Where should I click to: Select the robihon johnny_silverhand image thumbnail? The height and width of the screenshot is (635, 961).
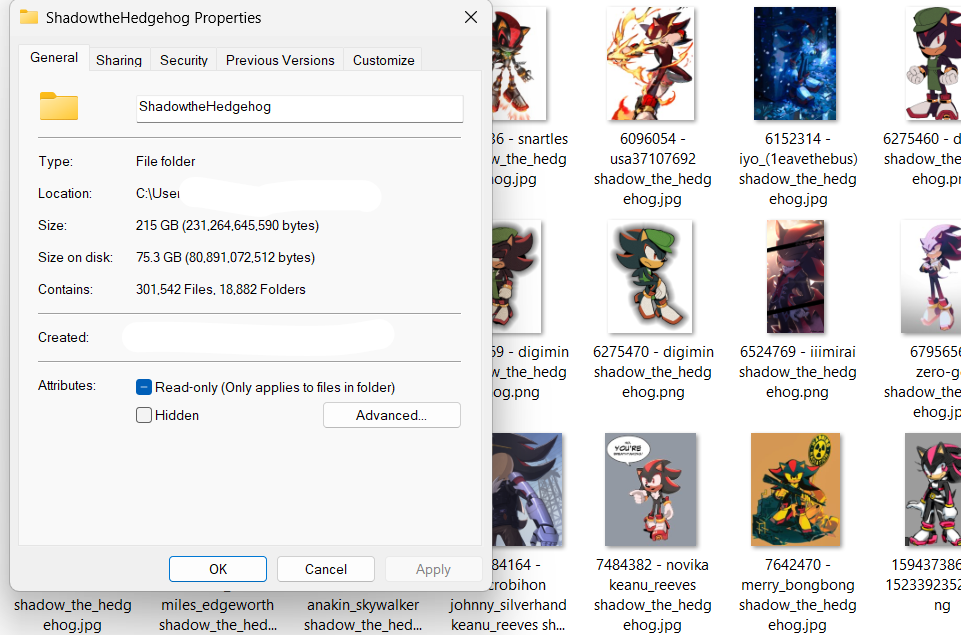tap(527, 490)
